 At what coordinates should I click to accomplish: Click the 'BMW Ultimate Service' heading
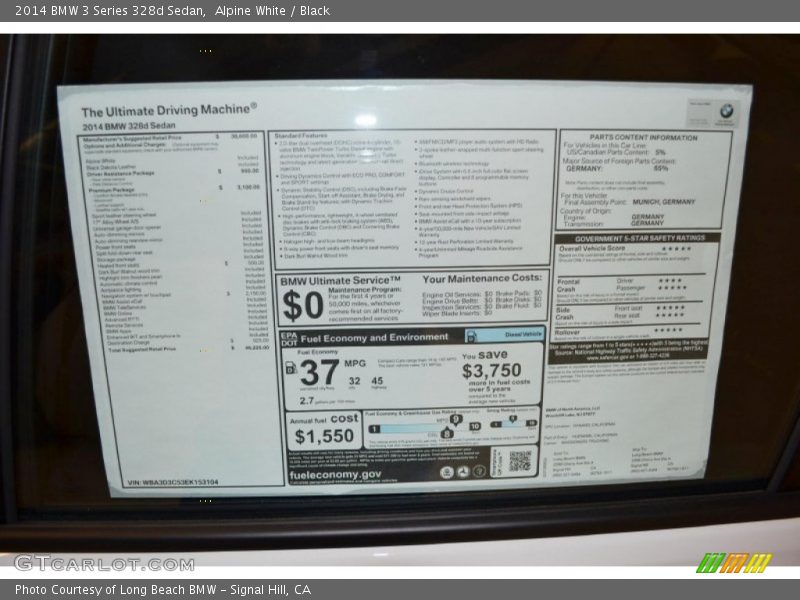(340, 281)
